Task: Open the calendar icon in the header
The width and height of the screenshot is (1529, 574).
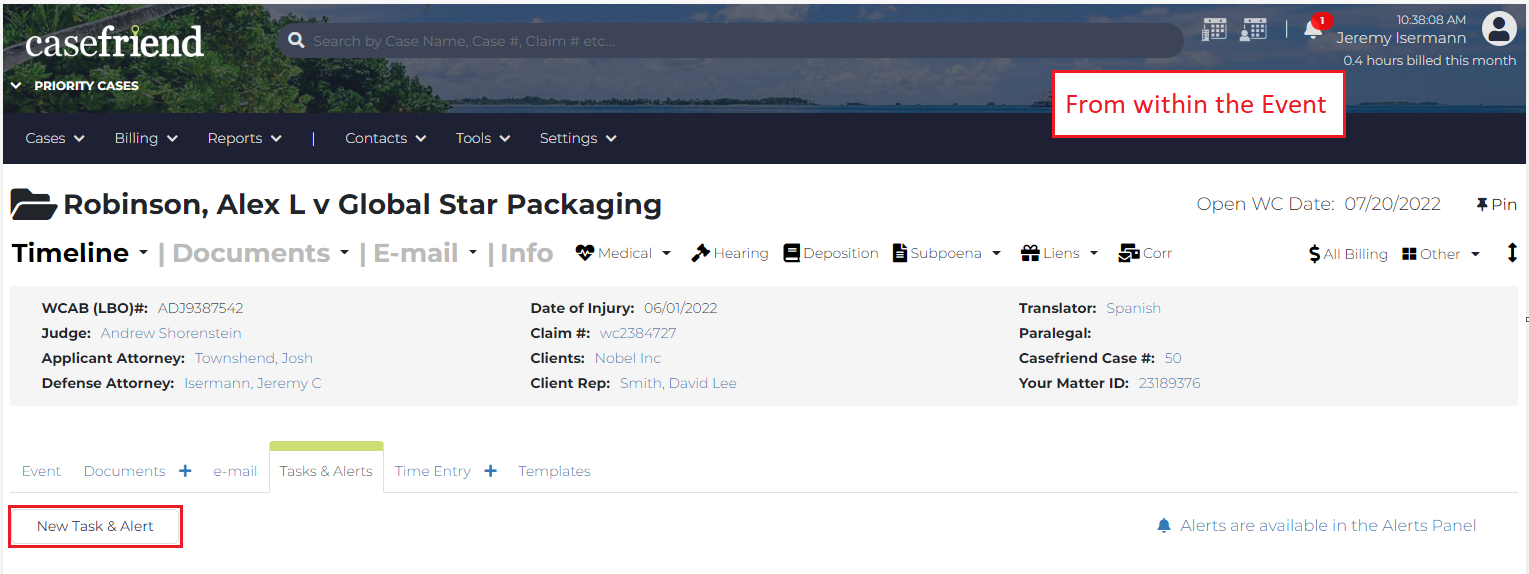Action: click(1214, 29)
